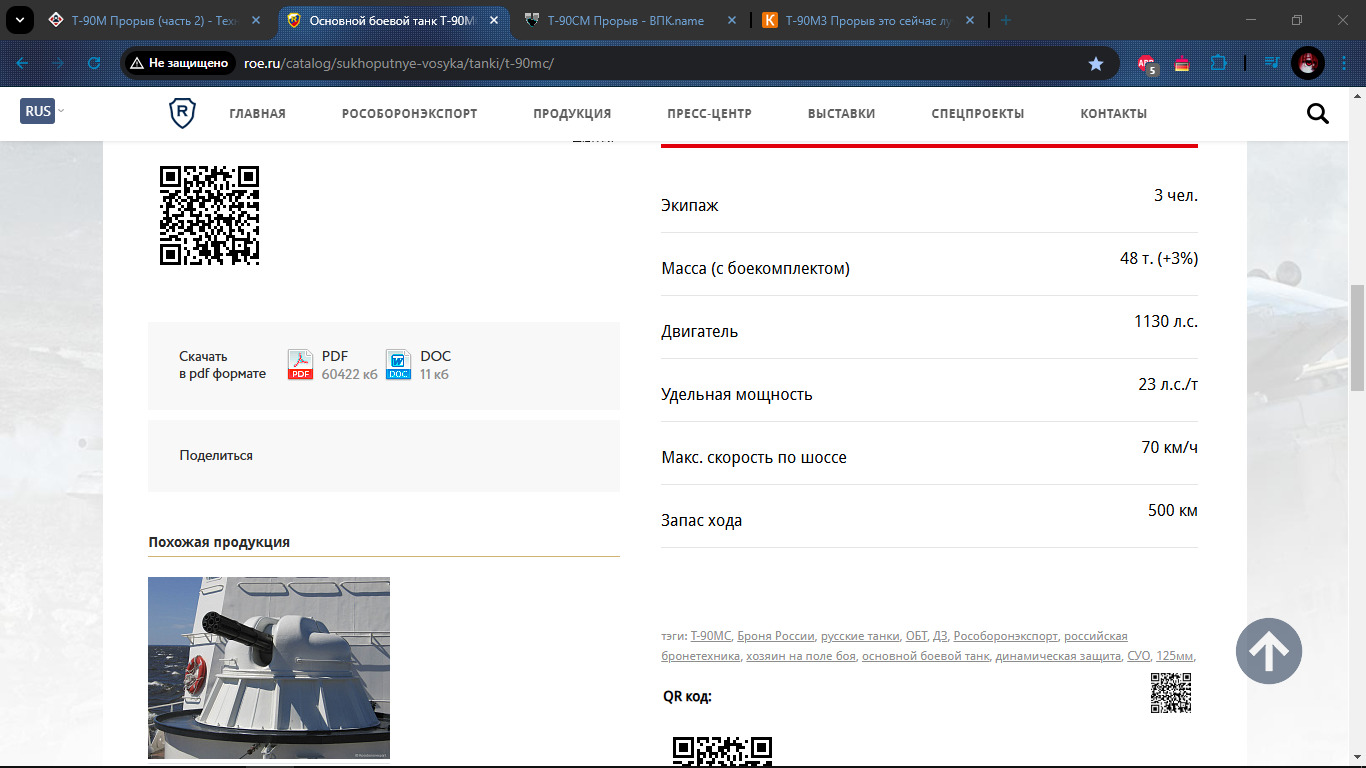Open the naval gun similar product thumbnail
This screenshot has height=768, width=1366.
(x=269, y=668)
